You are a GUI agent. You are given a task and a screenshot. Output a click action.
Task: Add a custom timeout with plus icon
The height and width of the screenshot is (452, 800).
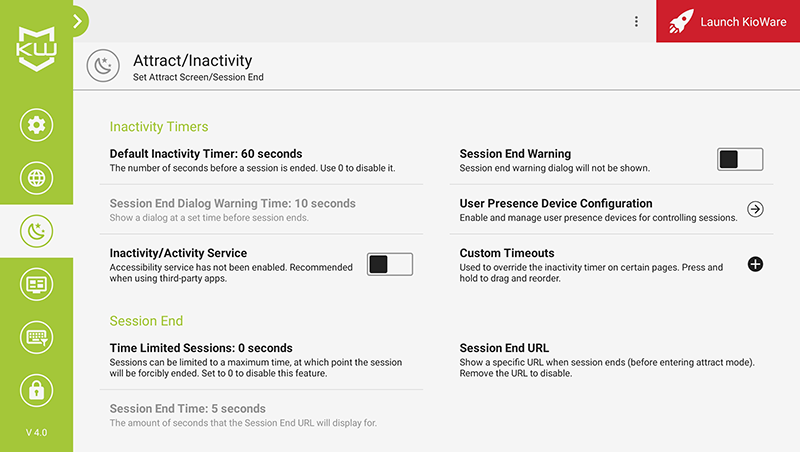pyautogui.click(x=755, y=264)
